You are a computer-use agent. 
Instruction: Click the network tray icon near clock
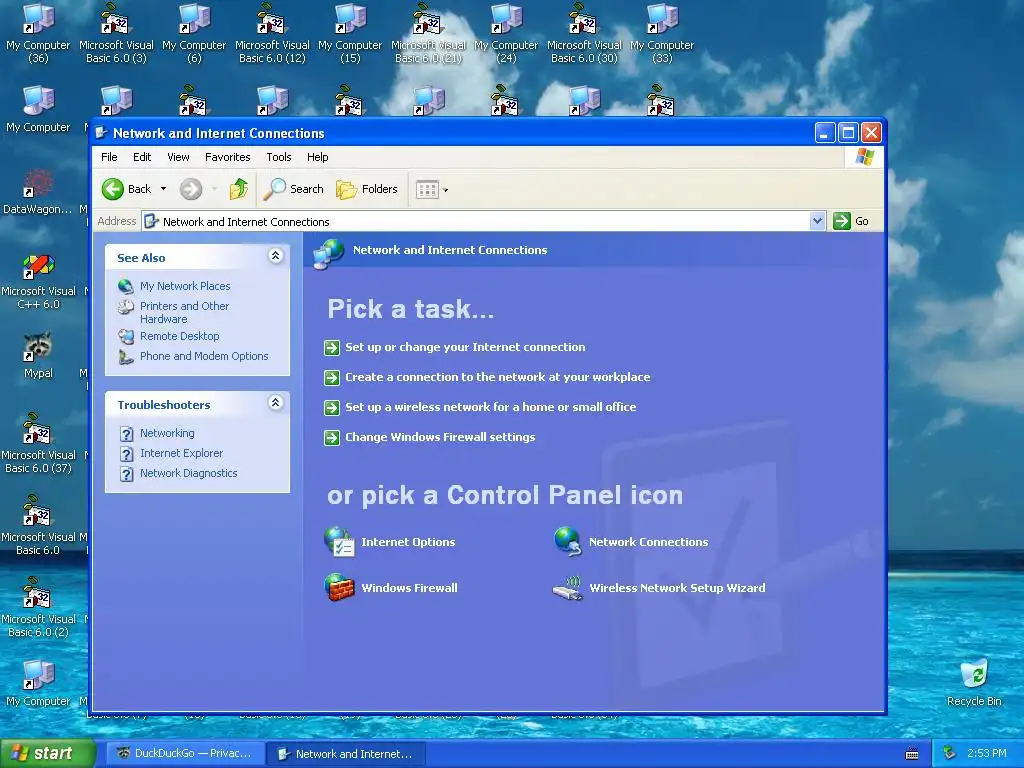pos(950,753)
